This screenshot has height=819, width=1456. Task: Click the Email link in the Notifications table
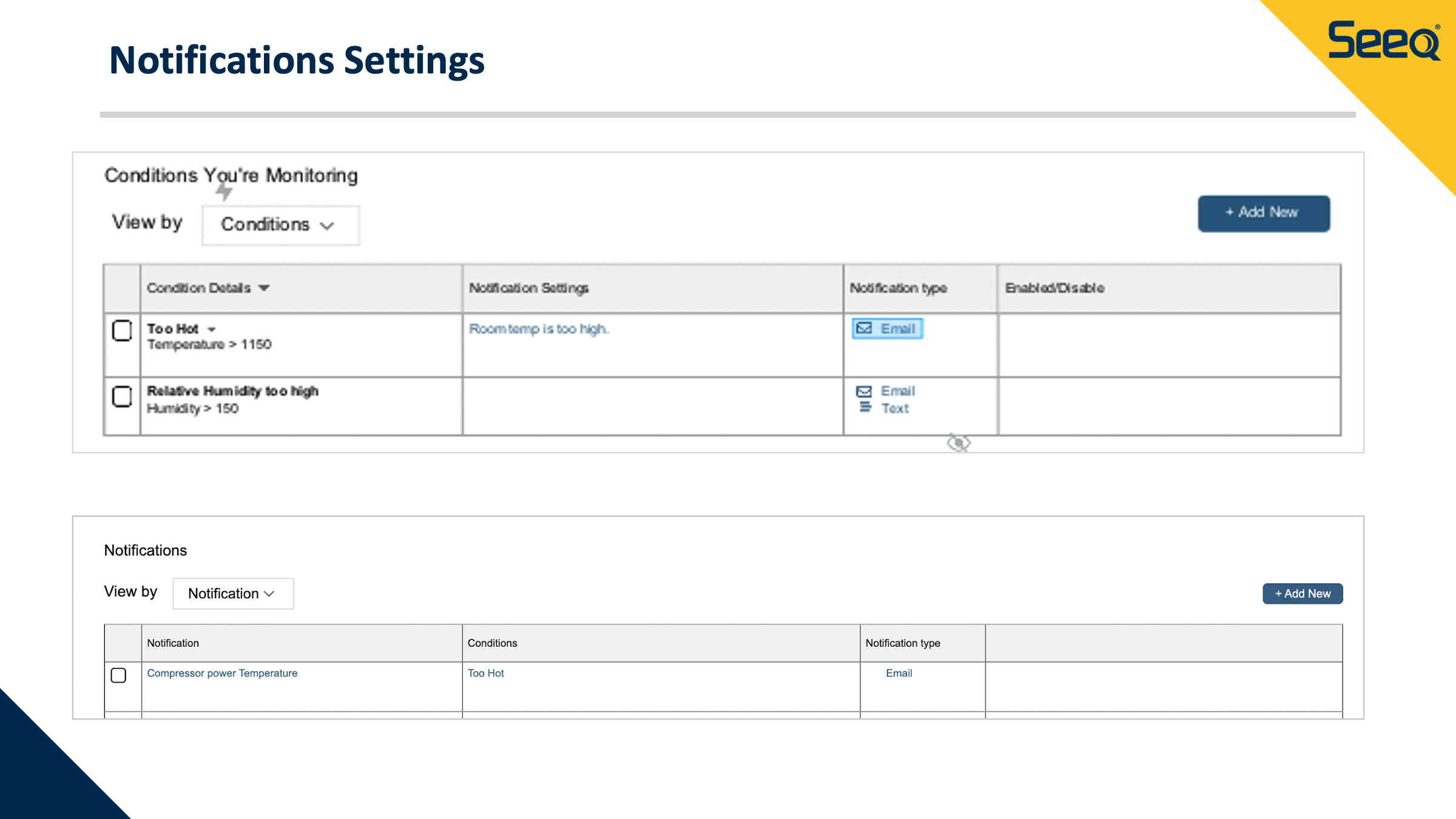click(898, 673)
